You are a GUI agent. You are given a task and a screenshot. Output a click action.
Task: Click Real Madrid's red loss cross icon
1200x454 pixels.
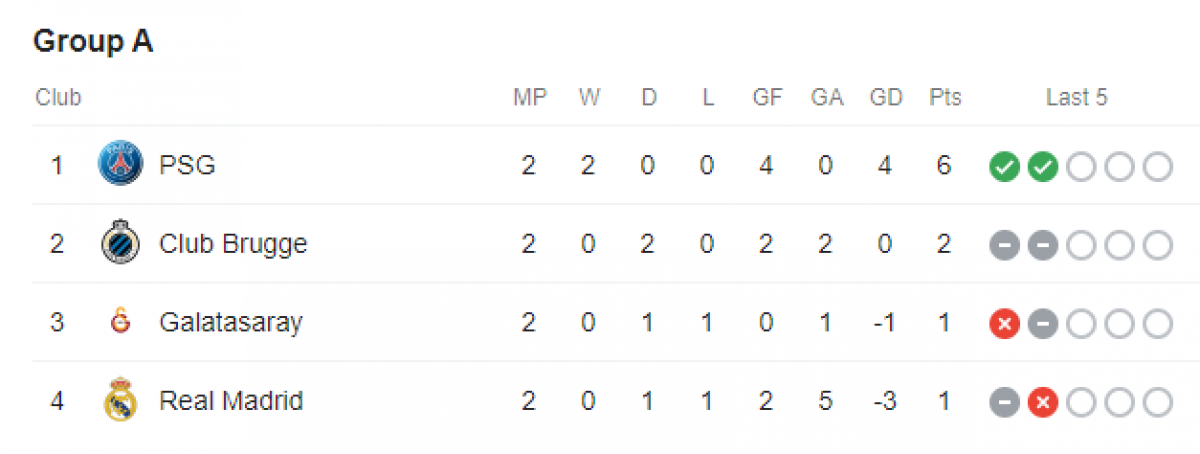[x=1042, y=403]
